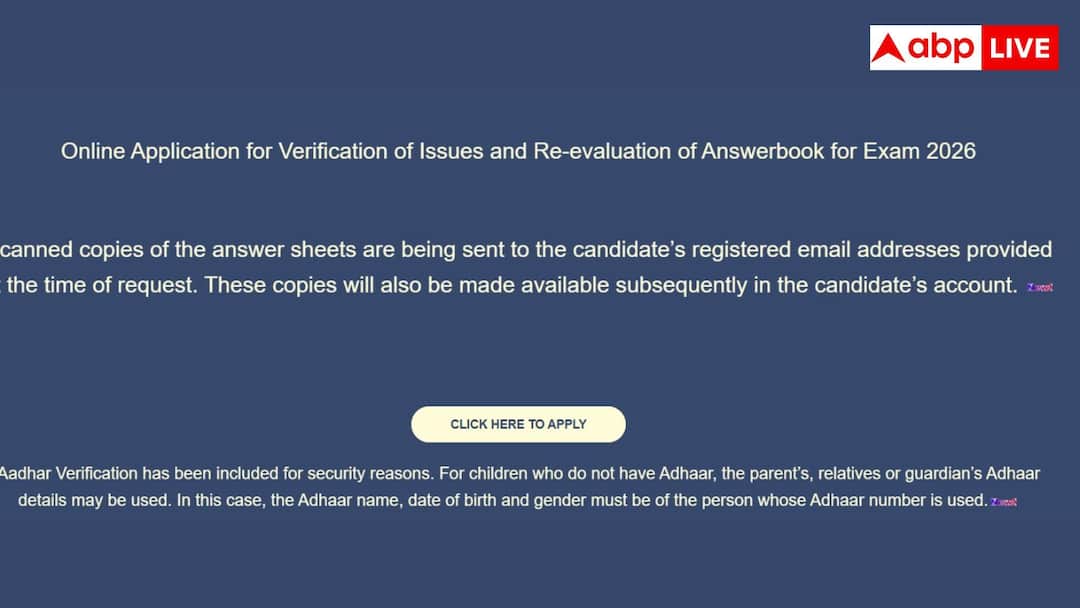
Task: Click the 'time of request' notice line
Action: coord(509,285)
